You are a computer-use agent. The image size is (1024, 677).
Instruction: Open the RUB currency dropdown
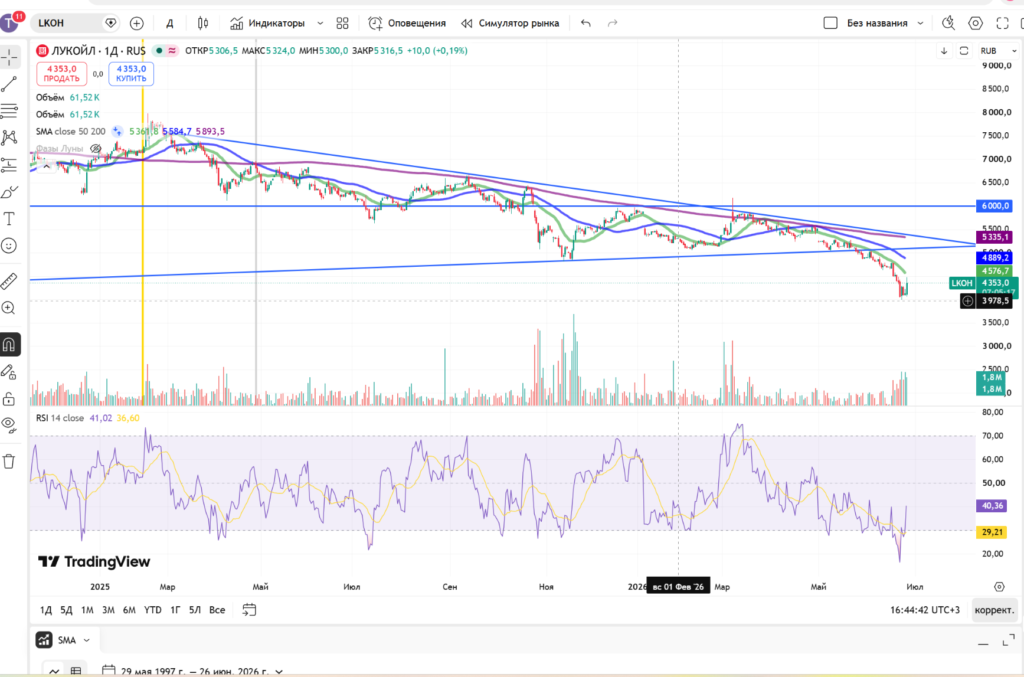(x=999, y=50)
